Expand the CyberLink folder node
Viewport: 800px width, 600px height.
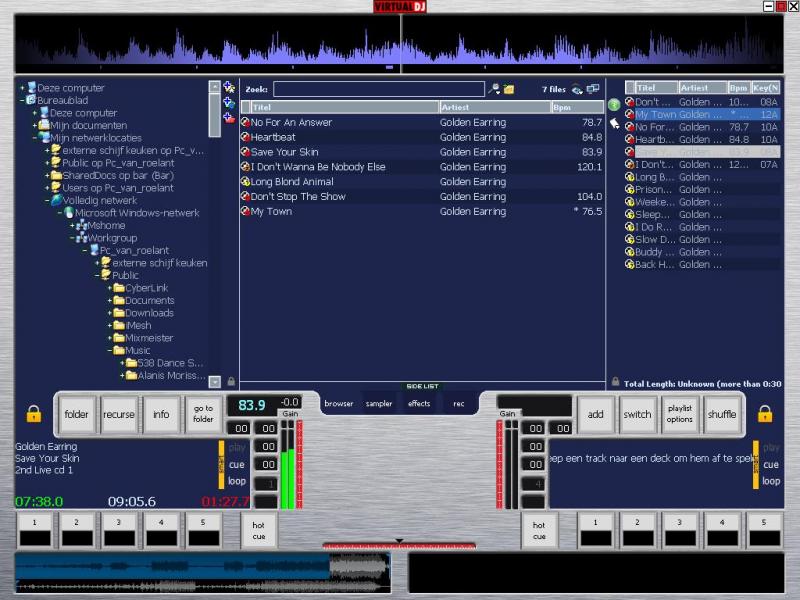110,288
